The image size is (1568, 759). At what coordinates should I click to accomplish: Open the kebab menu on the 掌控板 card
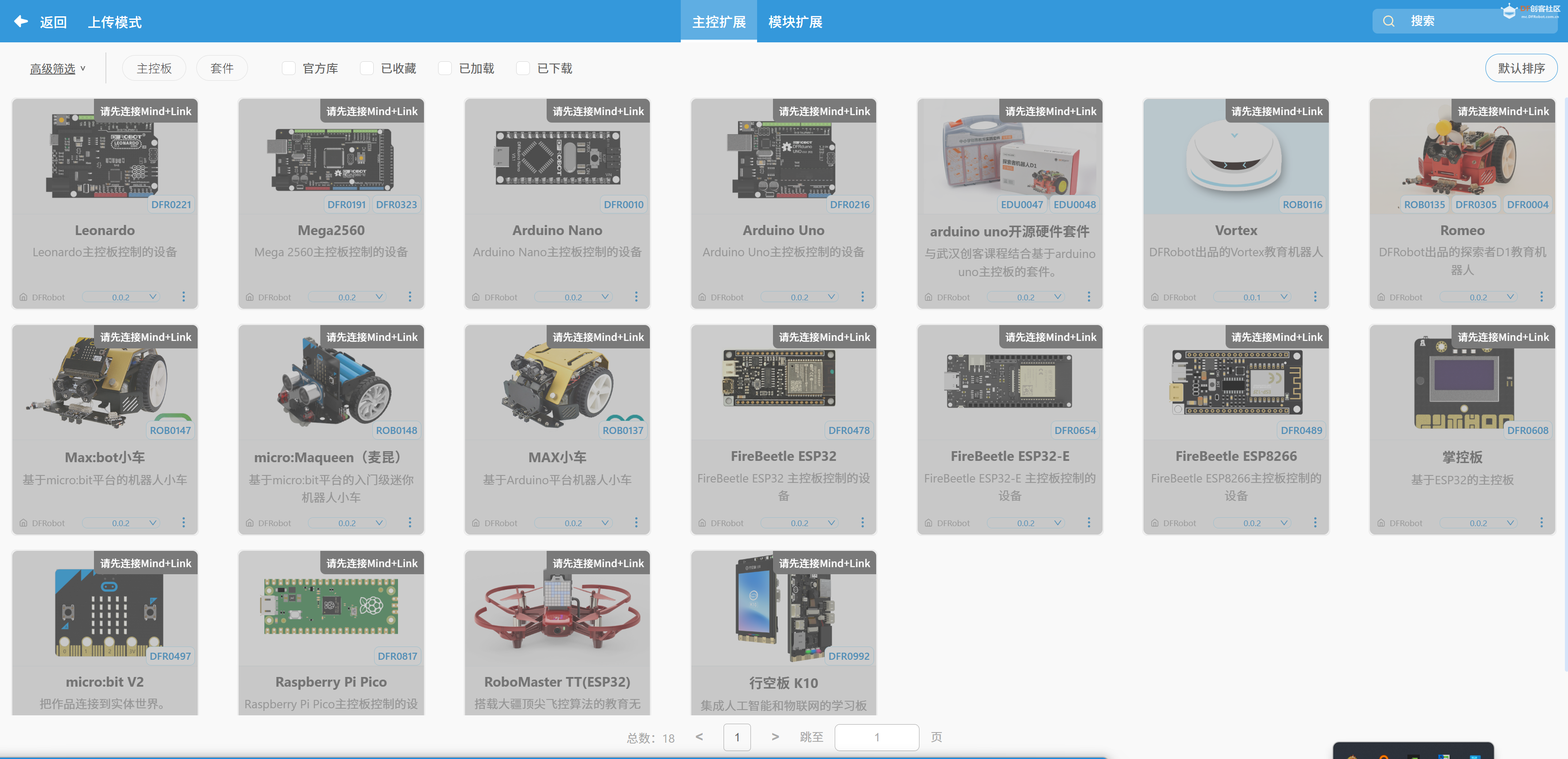(x=1541, y=522)
